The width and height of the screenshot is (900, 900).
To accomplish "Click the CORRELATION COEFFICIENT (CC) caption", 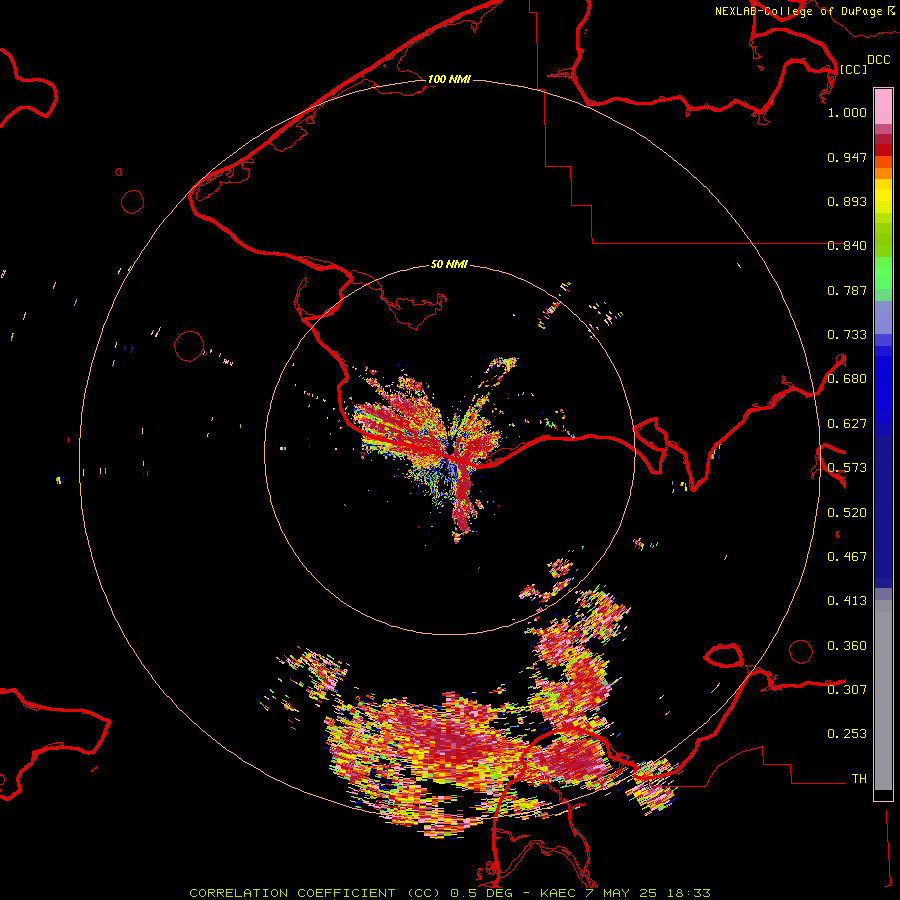I will click(x=316, y=893).
